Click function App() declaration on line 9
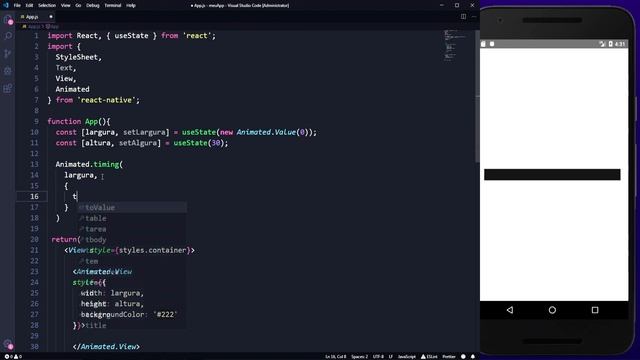 (79, 122)
